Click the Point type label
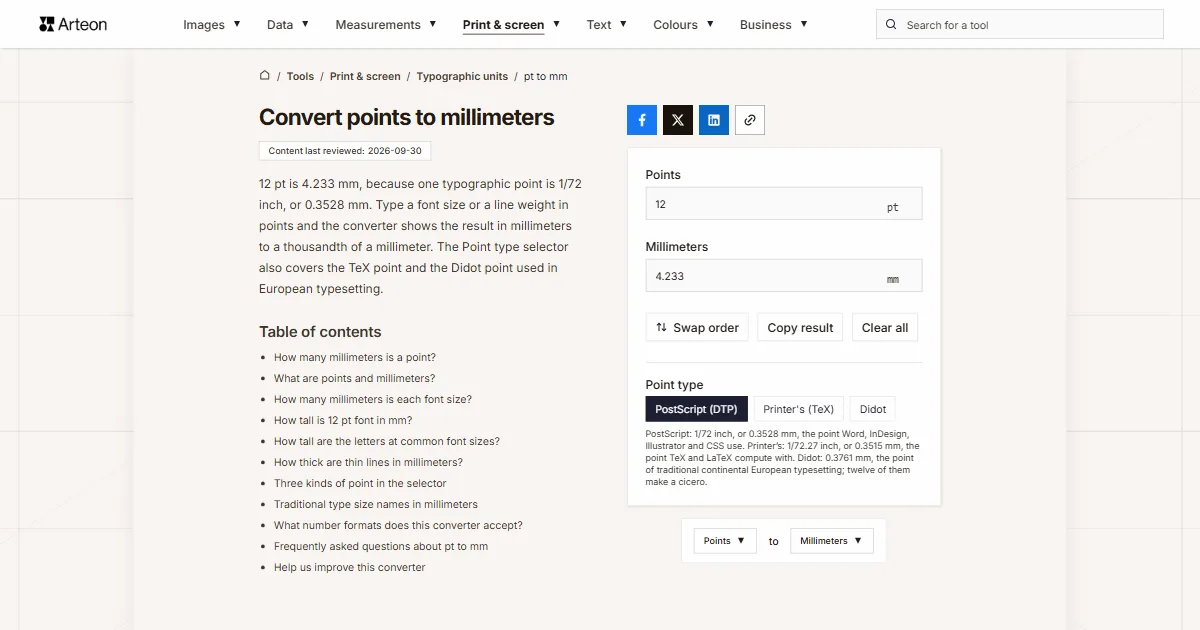The width and height of the screenshot is (1200, 630). [674, 385]
